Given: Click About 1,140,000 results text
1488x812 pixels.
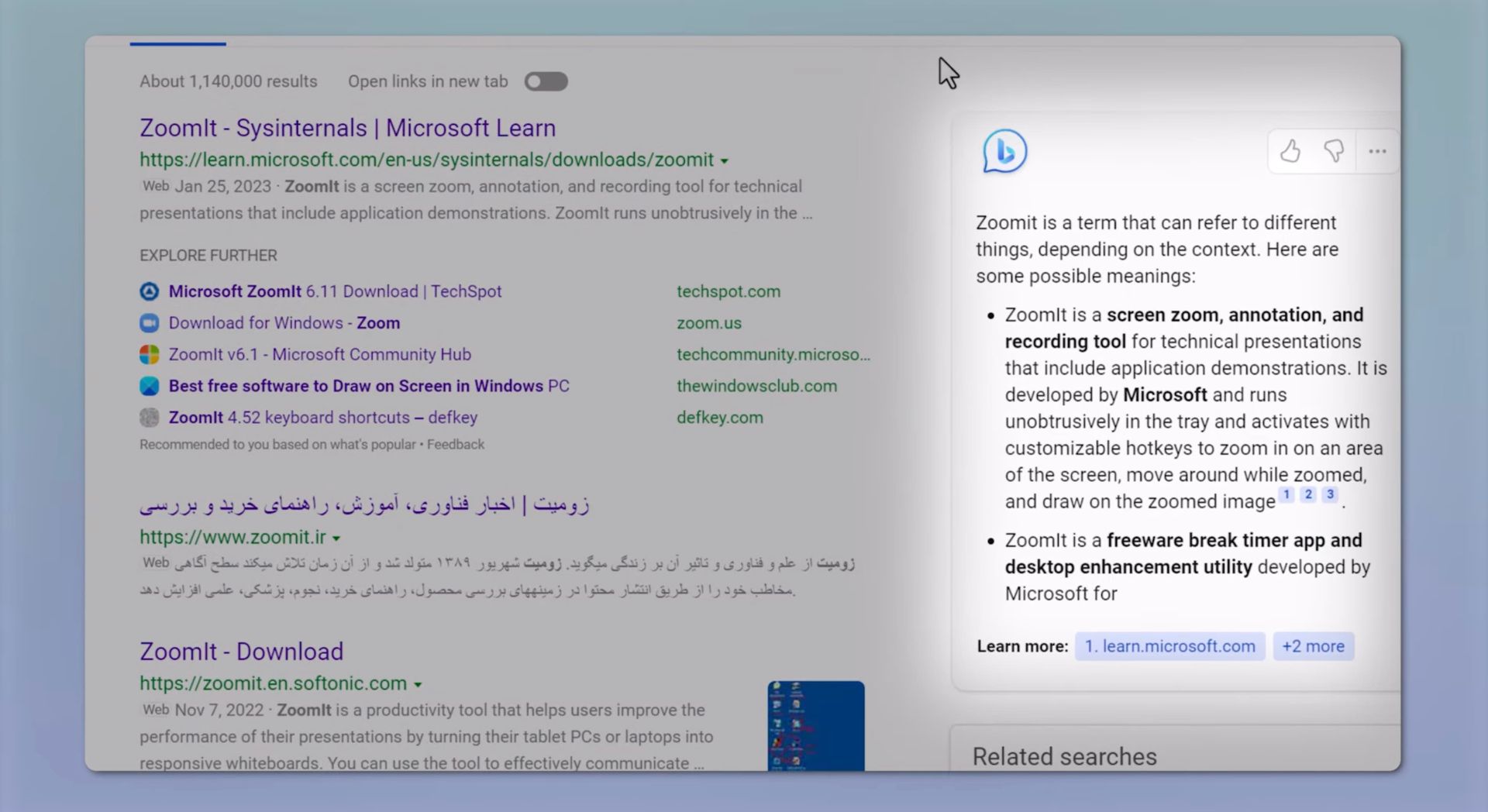Looking at the screenshot, I should click(x=229, y=81).
